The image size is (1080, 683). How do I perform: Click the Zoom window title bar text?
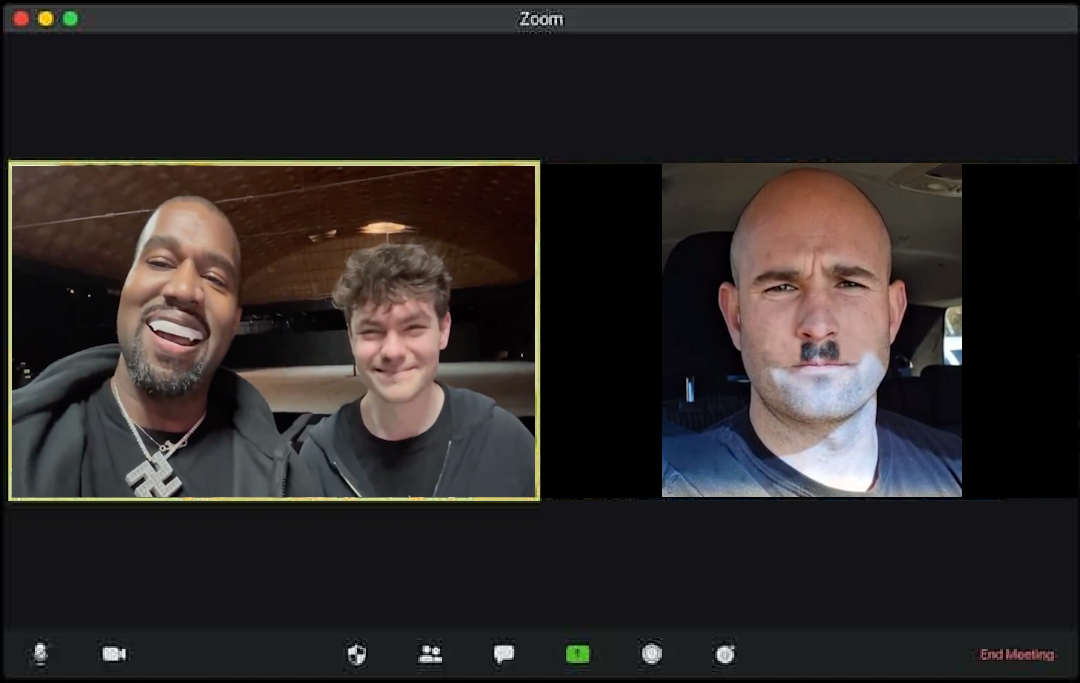tap(541, 19)
